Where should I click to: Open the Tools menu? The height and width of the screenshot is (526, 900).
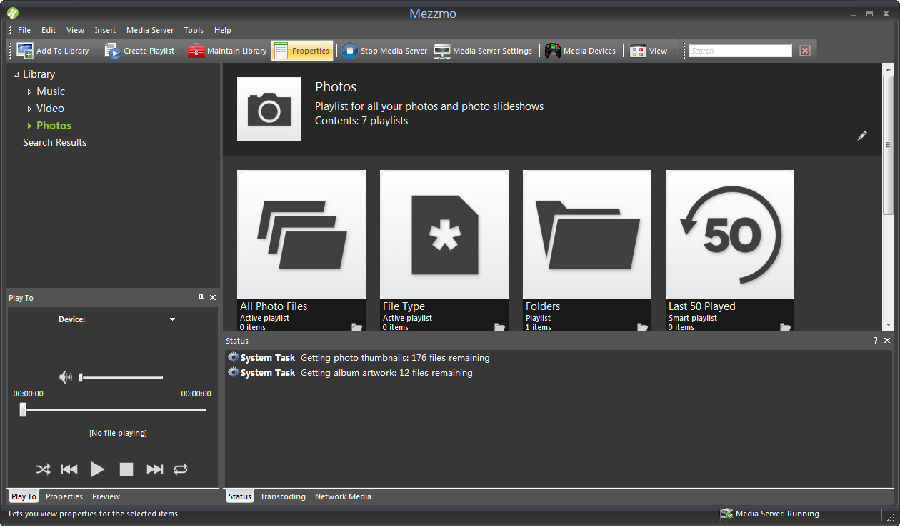tap(193, 30)
